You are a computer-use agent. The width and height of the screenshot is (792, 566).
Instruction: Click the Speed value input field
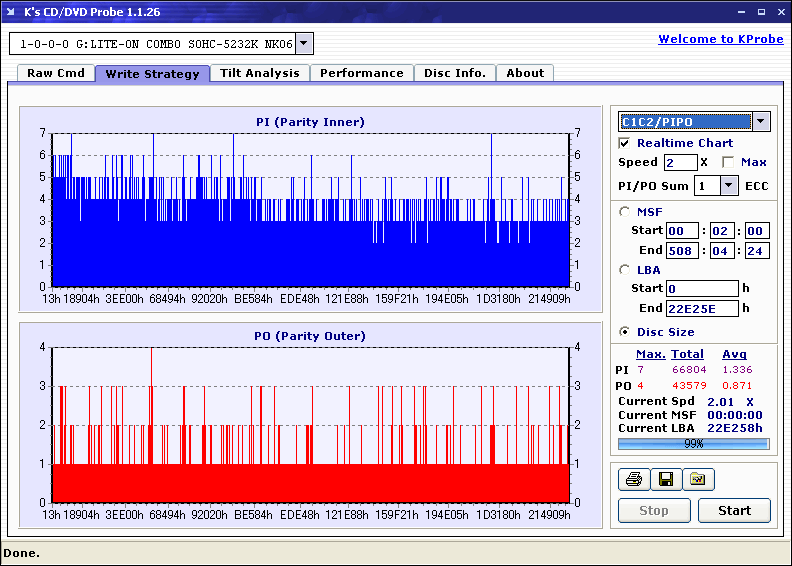click(680, 162)
